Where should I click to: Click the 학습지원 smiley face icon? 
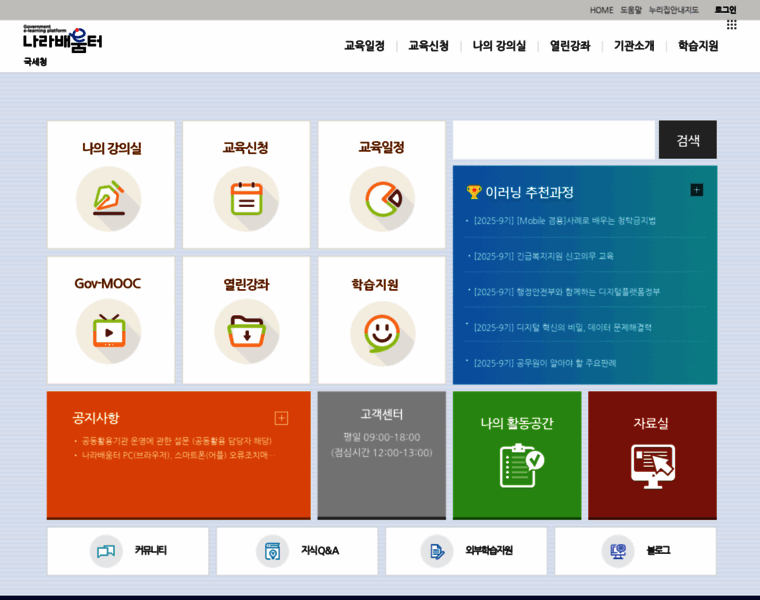(382, 333)
